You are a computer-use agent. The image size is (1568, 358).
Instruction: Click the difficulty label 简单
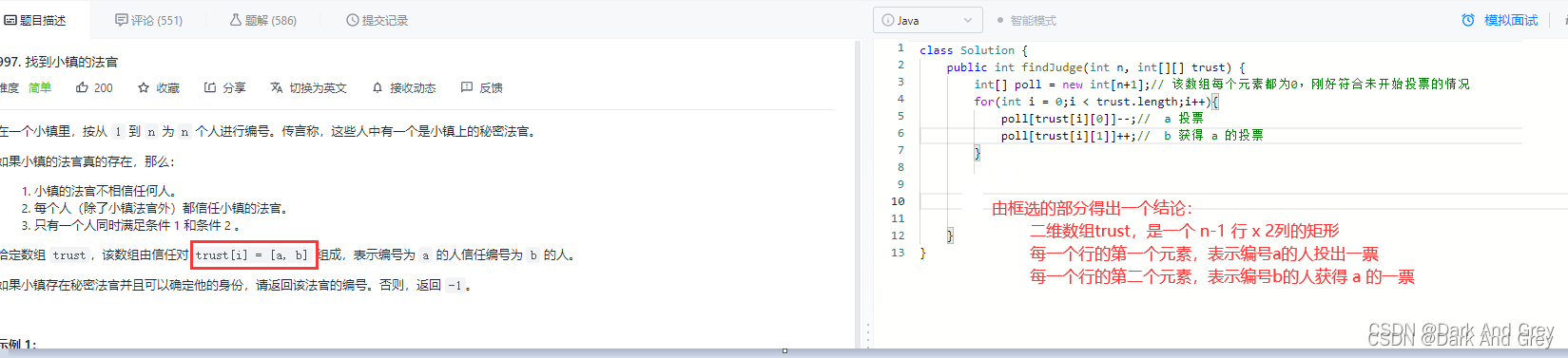coord(40,87)
